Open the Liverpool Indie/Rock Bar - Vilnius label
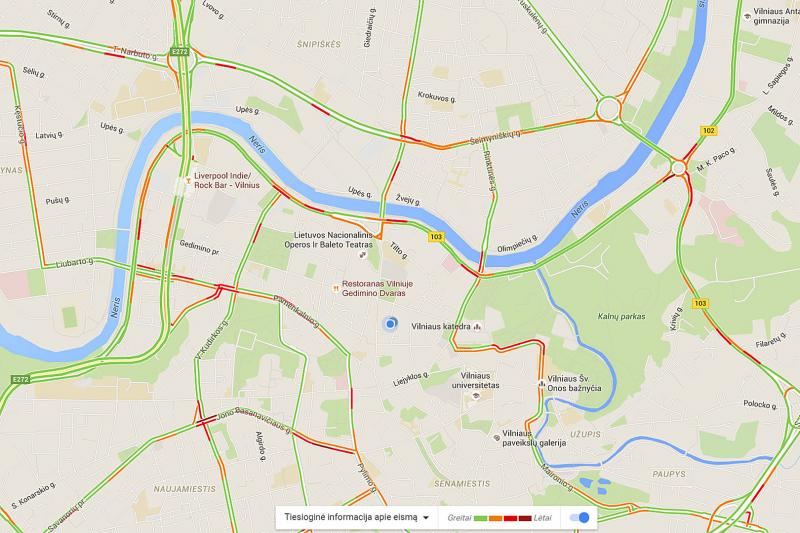Screen dimensions: 800x533 pos(227,180)
